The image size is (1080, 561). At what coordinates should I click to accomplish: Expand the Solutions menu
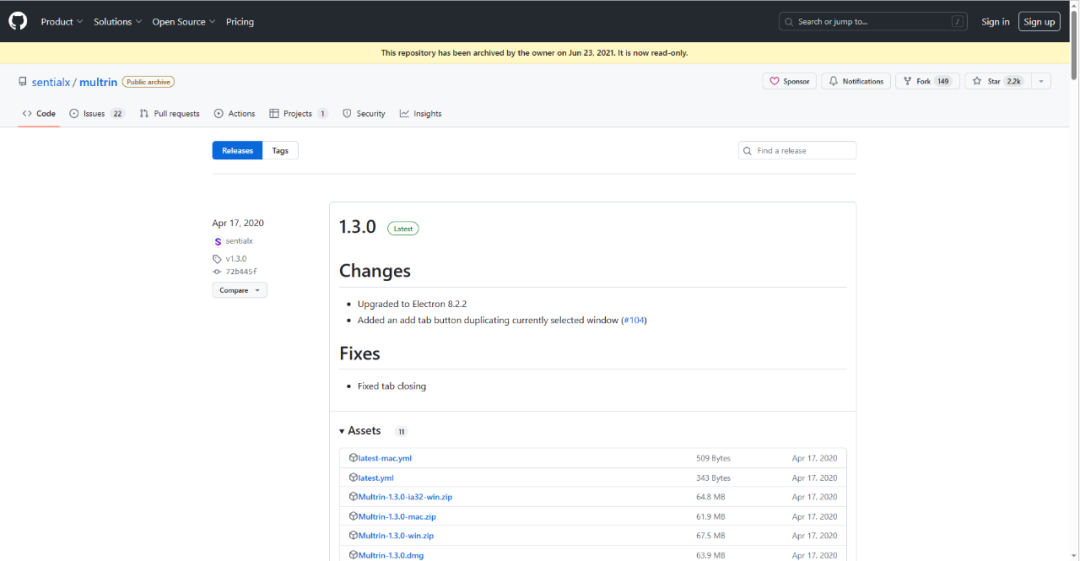click(x=118, y=21)
